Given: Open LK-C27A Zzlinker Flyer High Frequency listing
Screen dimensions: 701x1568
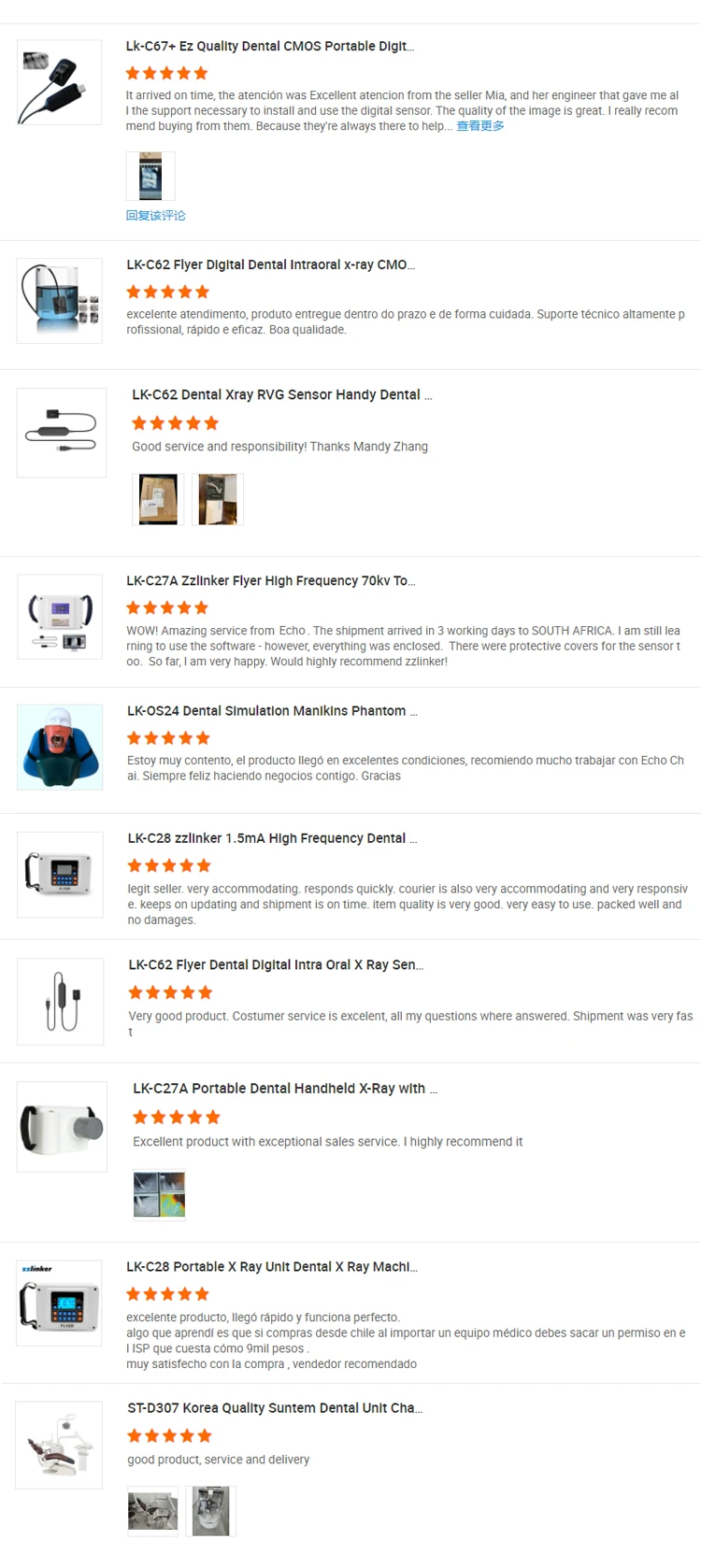Looking at the screenshot, I should pos(271,581).
